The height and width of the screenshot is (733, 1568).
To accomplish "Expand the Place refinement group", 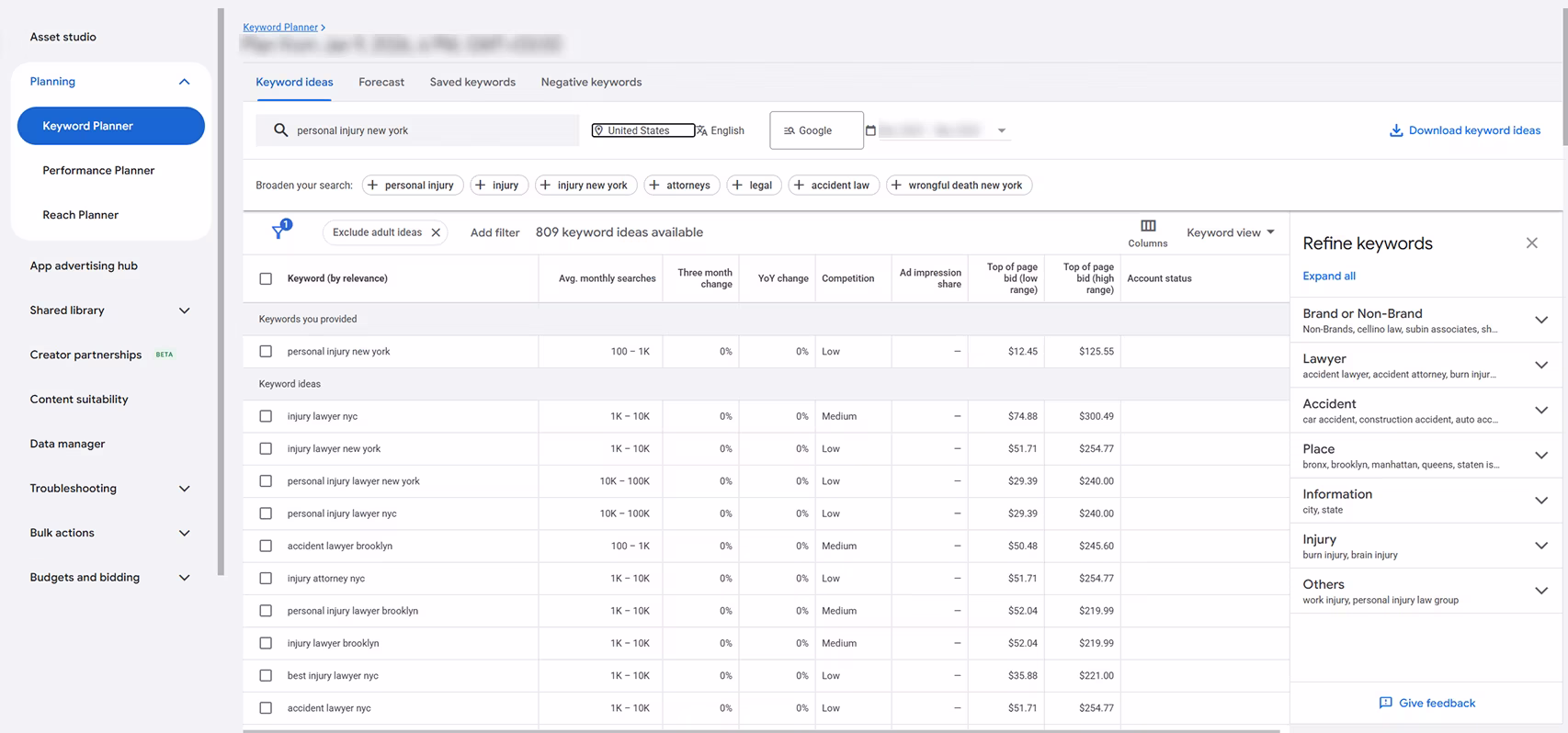I will (1541, 455).
